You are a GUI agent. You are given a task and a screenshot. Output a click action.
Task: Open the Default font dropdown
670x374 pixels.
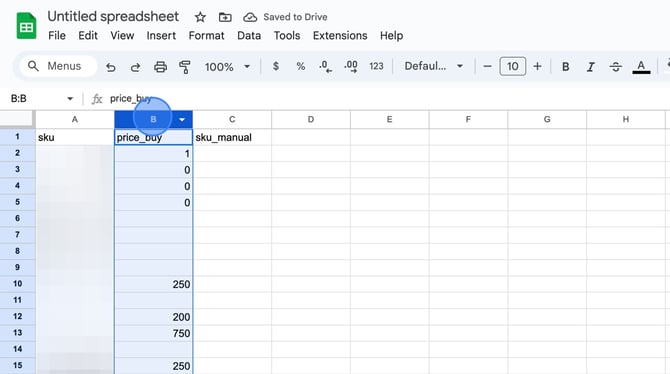click(x=434, y=66)
